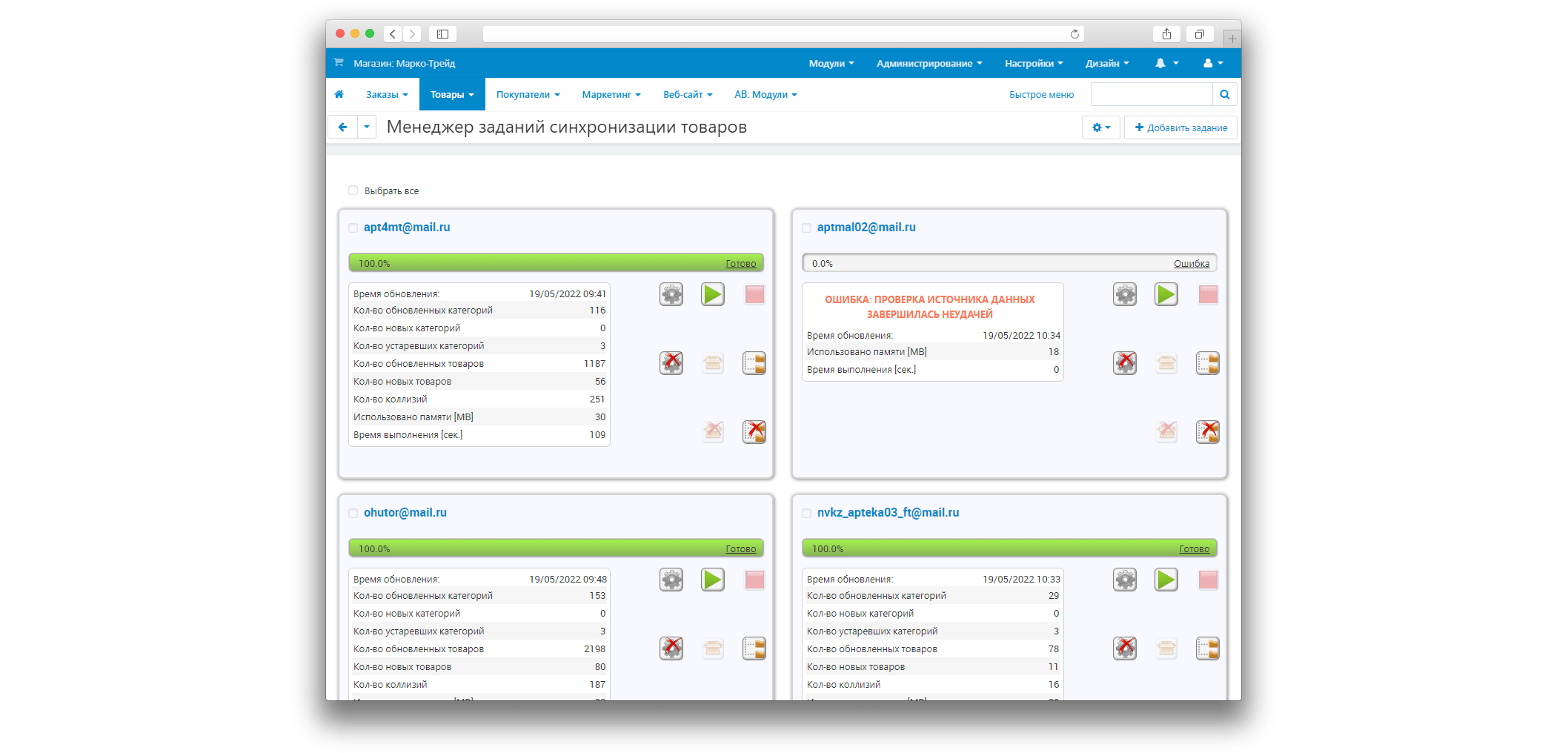Click the box icon in ohutor@mail.ru card

coord(713,648)
